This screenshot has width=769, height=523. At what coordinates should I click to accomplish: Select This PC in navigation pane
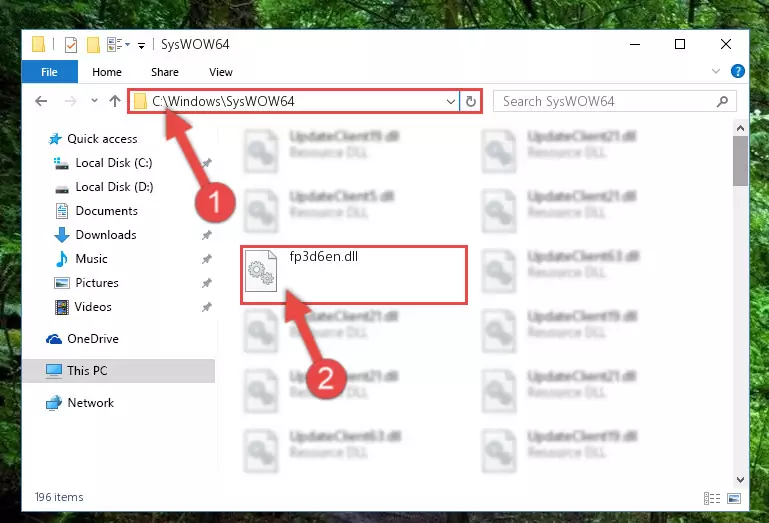[x=87, y=371]
